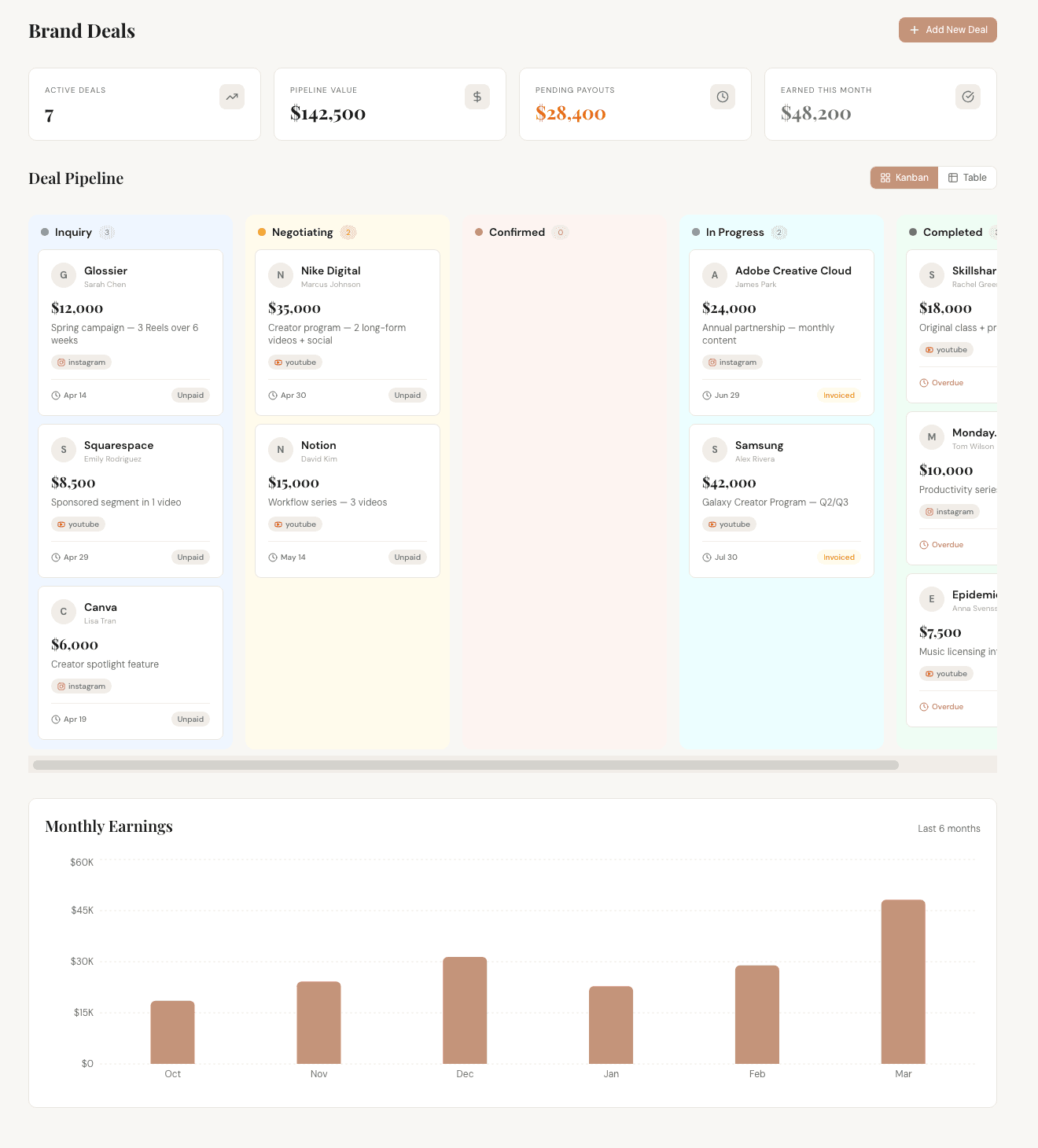Viewport: 1038px width, 1148px height.
Task: Click the dollar icon on Pipeline Value card
Action: click(477, 97)
